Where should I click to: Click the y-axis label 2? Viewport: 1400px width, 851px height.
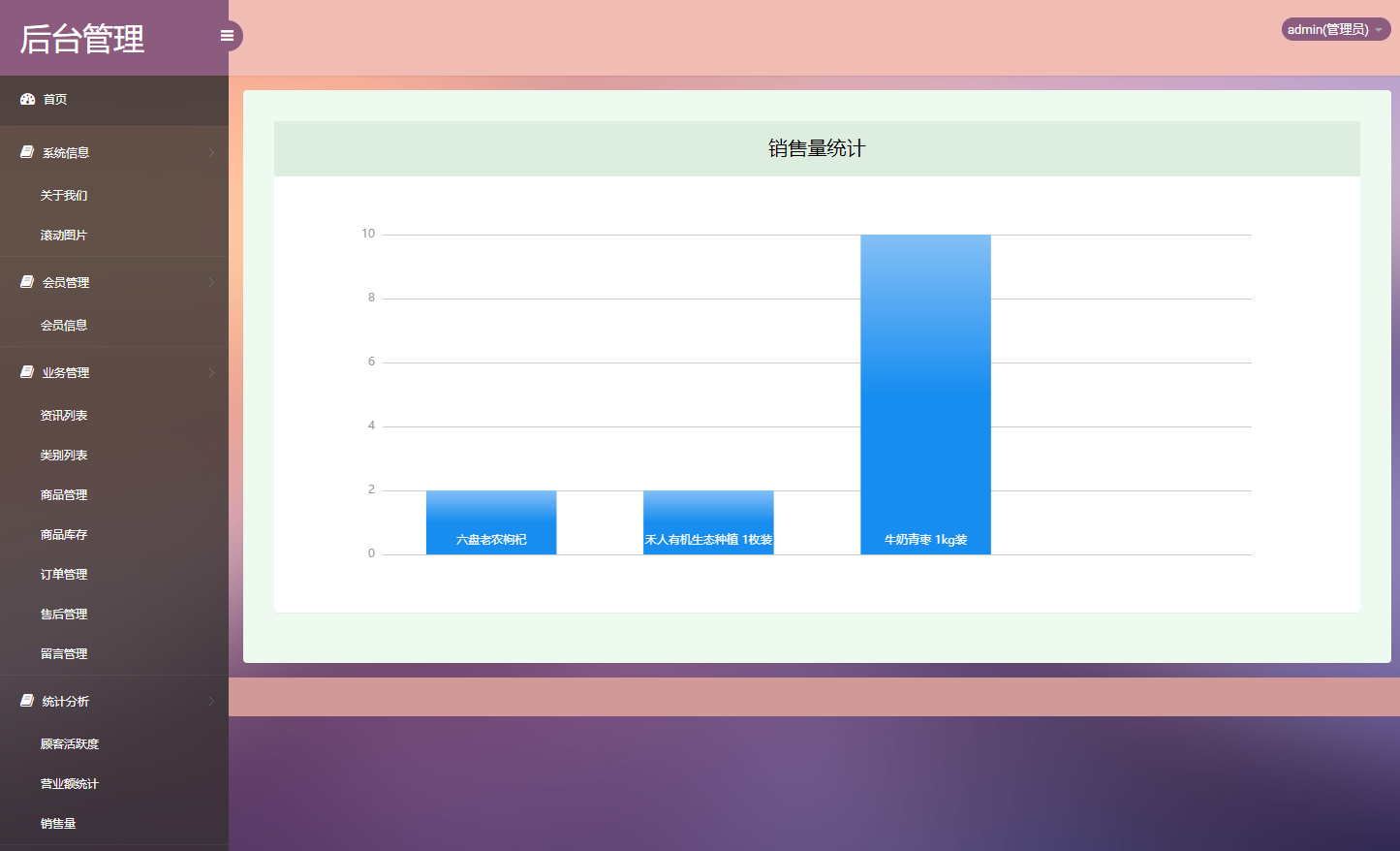[x=371, y=489]
